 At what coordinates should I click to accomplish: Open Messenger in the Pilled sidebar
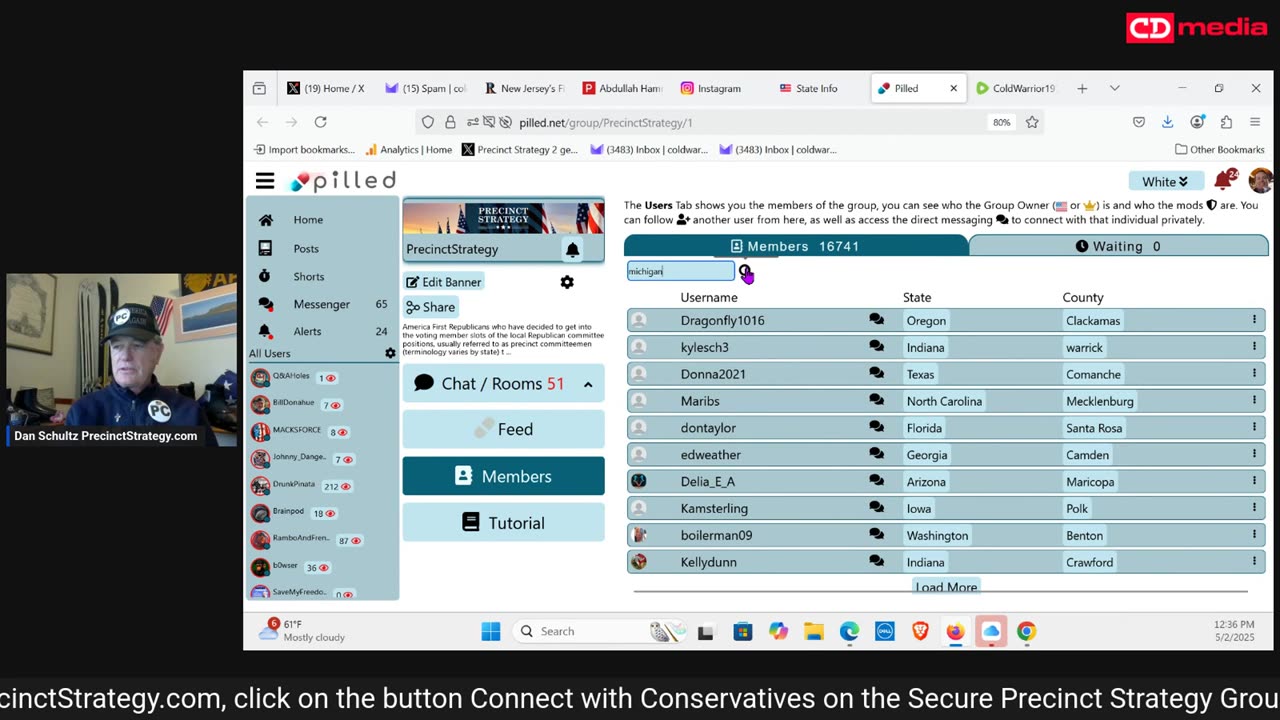click(x=321, y=304)
